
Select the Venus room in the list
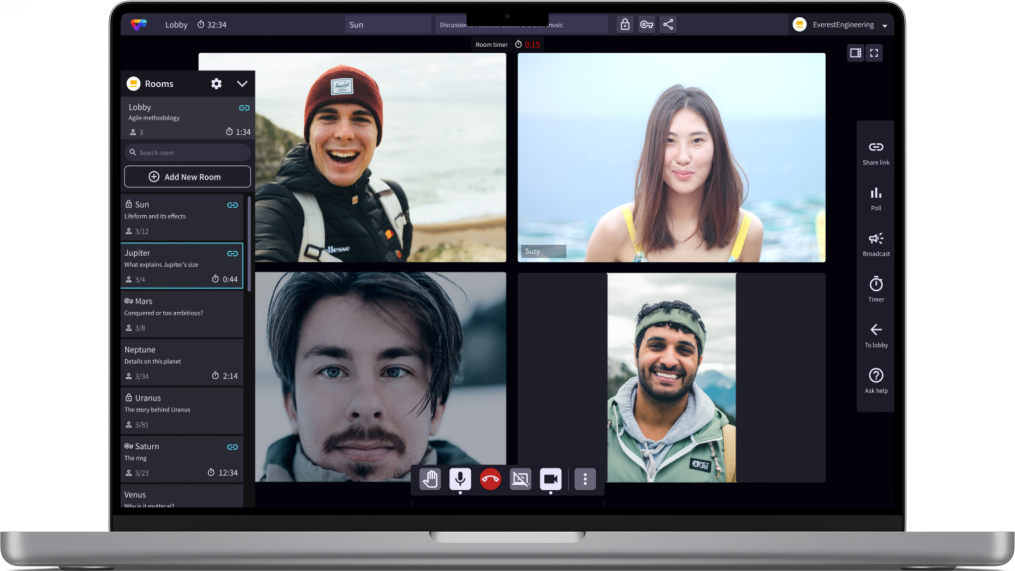[182, 496]
